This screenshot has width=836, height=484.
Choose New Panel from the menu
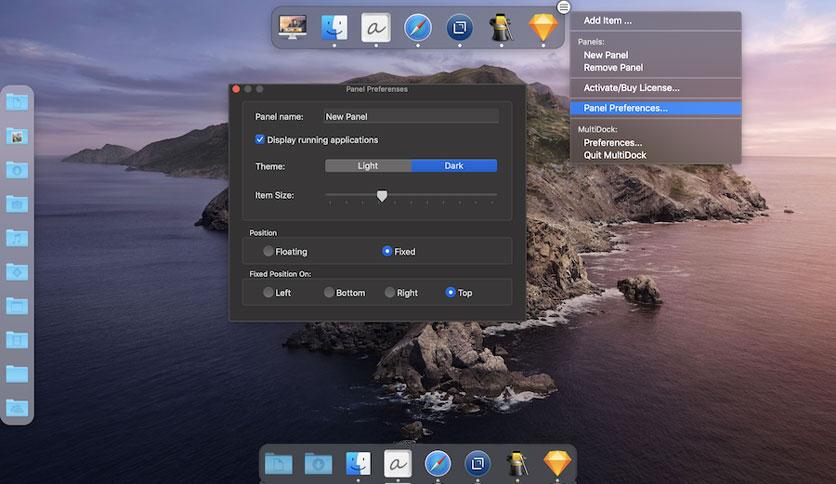655,55
